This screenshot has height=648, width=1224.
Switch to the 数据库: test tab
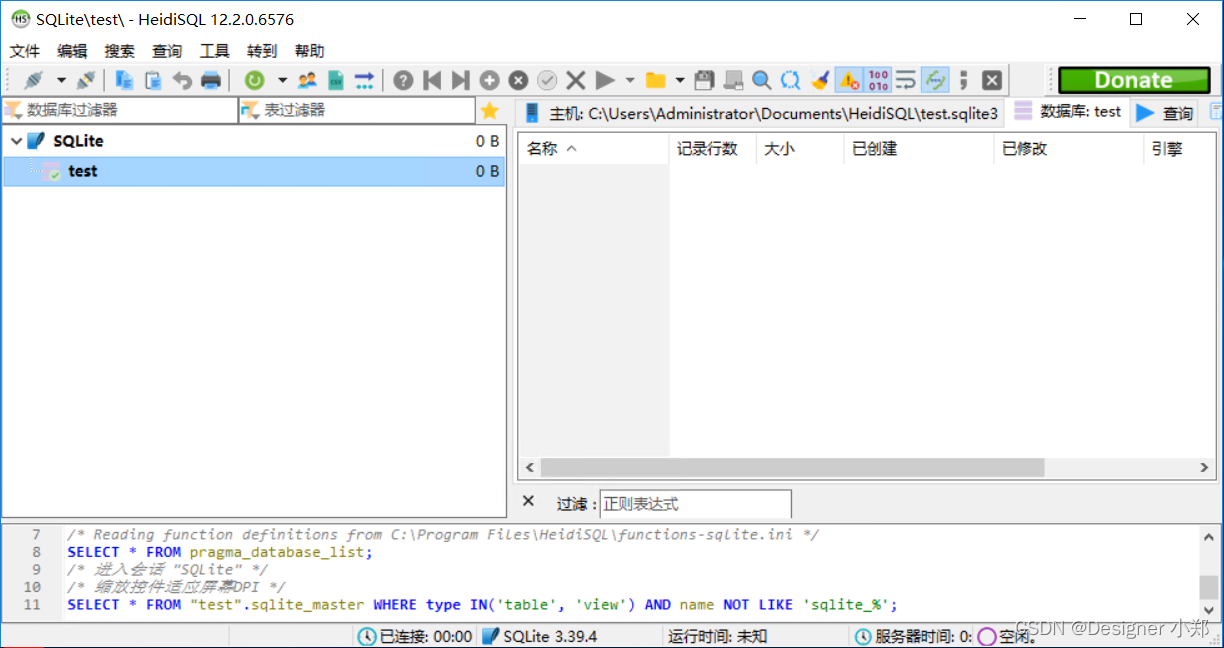pyautogui.click(x=1068, y=112)
